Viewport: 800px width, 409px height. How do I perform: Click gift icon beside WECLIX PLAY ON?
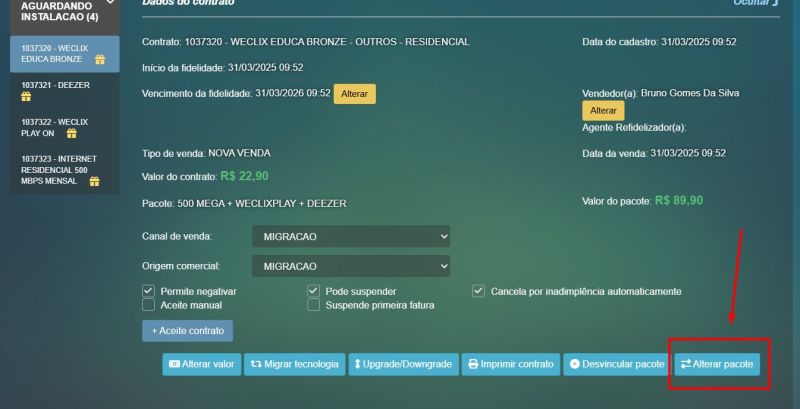point(71,133)
